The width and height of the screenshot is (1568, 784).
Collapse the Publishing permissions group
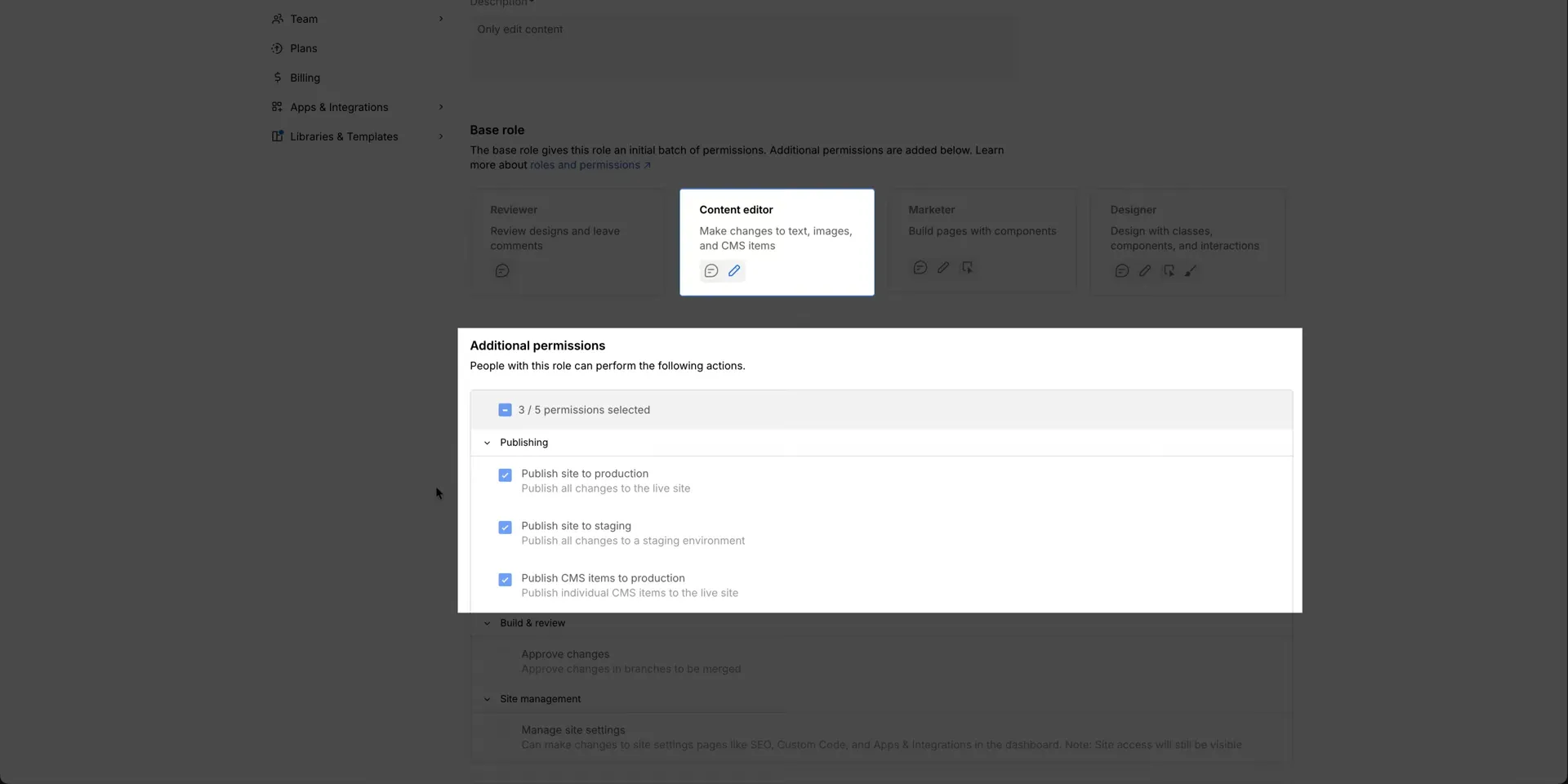(x=488, y=443)
